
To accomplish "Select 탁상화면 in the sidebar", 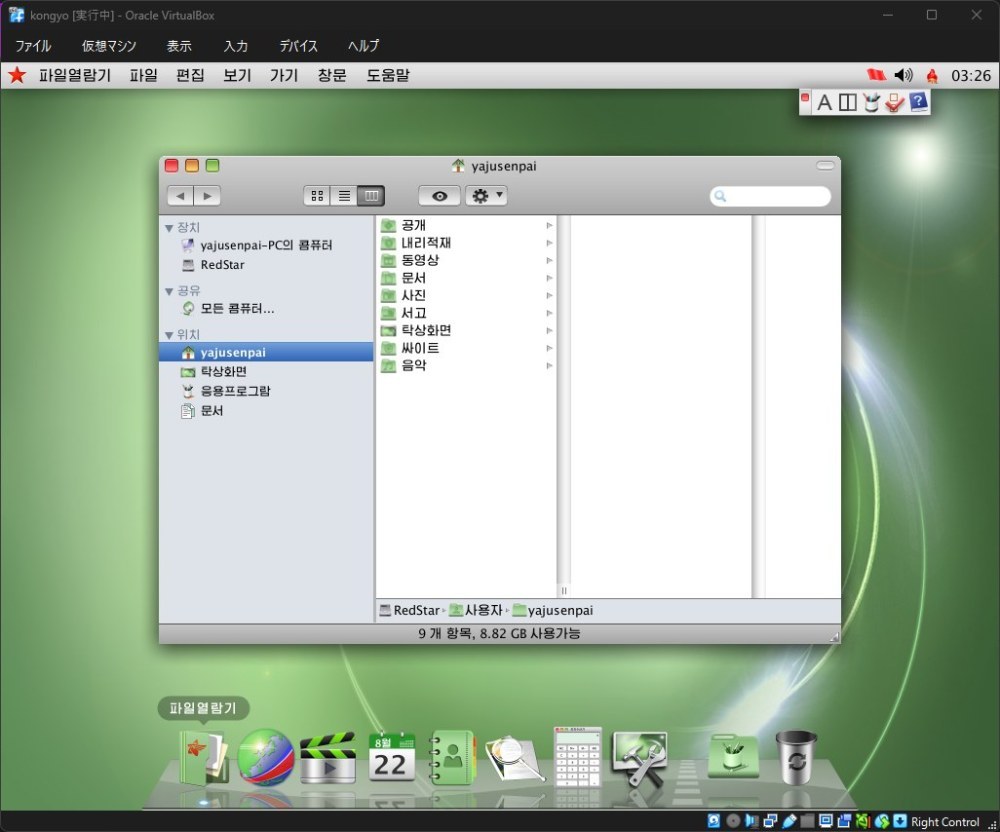I will coord(266,372).
